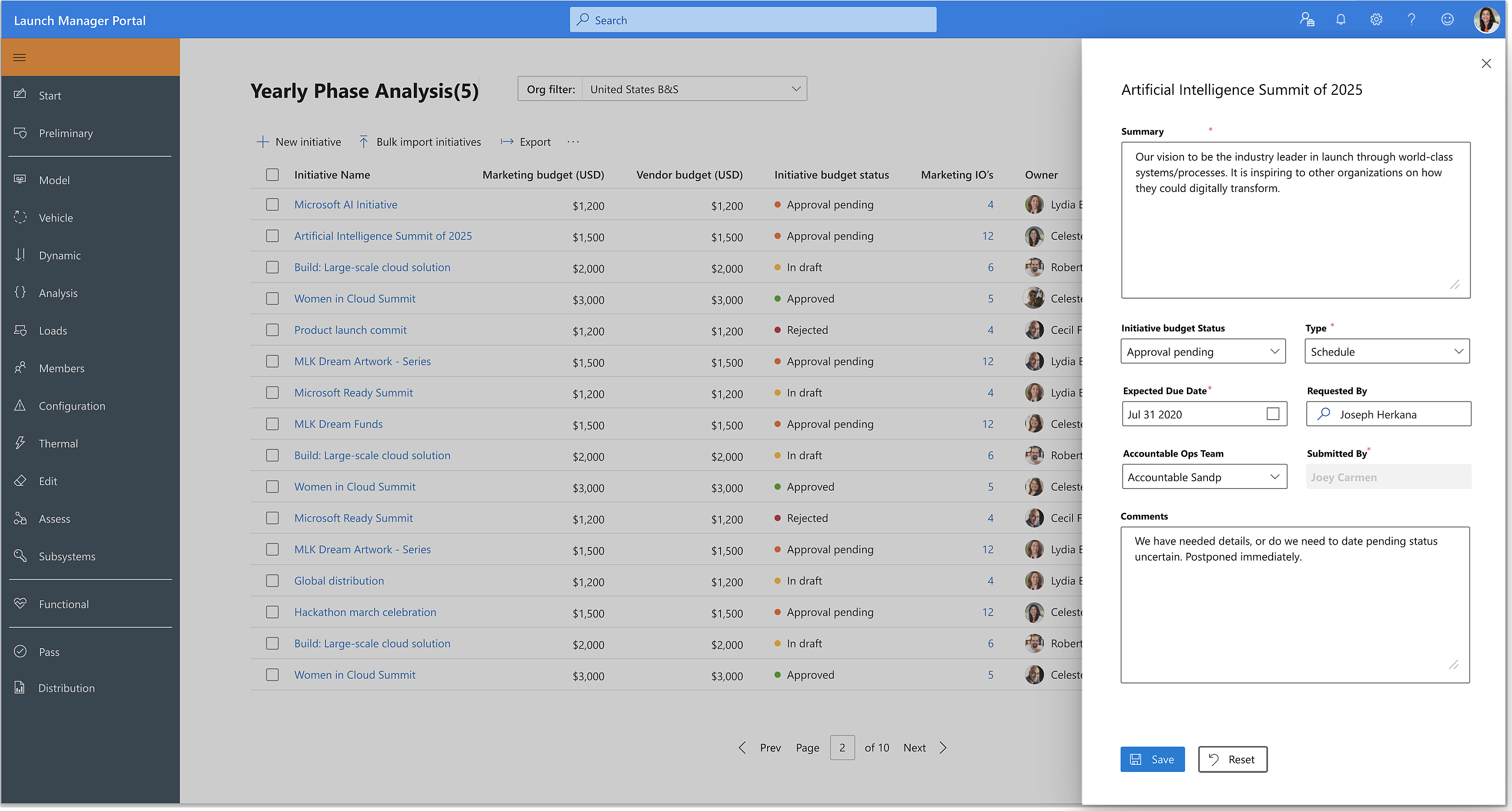The height and width of the screenshot is (811, 1512).
Task: Open the user profile avatar
Action: tap(1486, 20)
